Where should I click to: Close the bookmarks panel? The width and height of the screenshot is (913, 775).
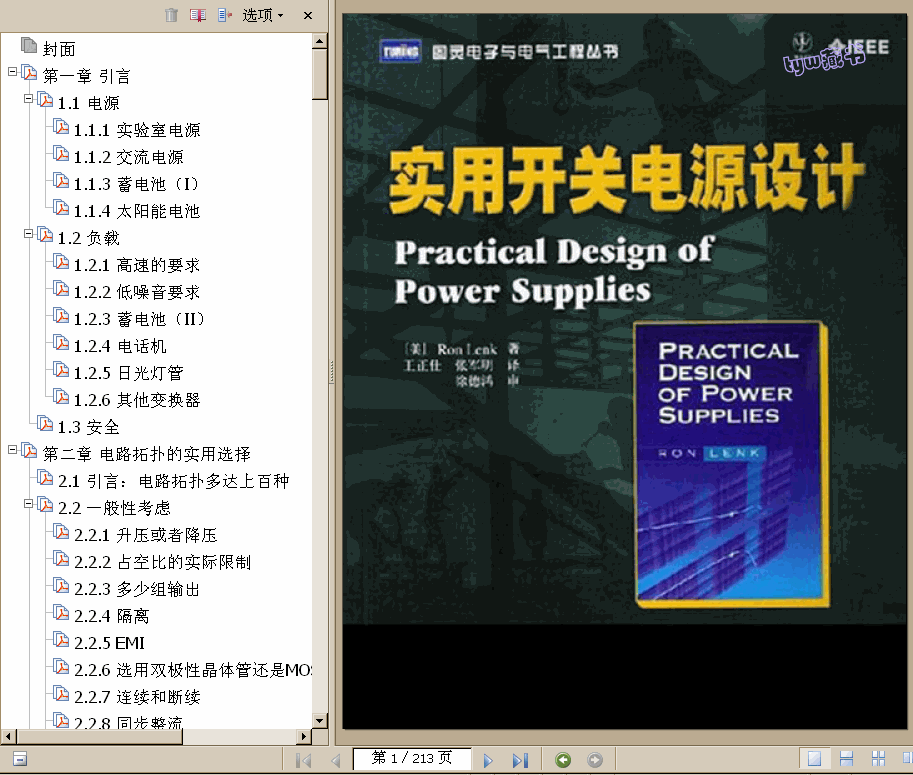308,15
